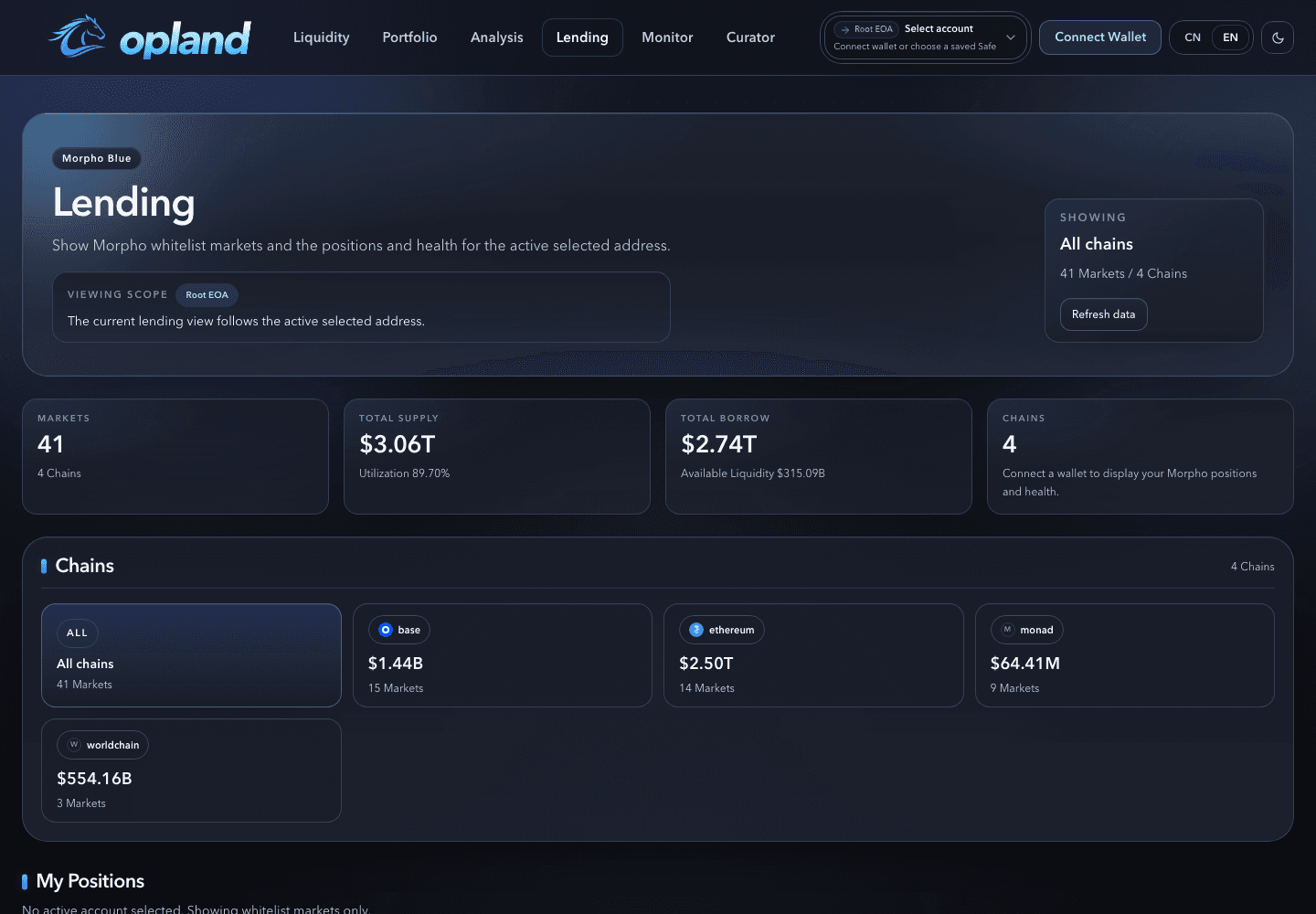Image resolution: width=1316 pixels, height=914 pixels.
Task: Click the "4 Chains" label in Chains header
Action: click(1253, 567)
